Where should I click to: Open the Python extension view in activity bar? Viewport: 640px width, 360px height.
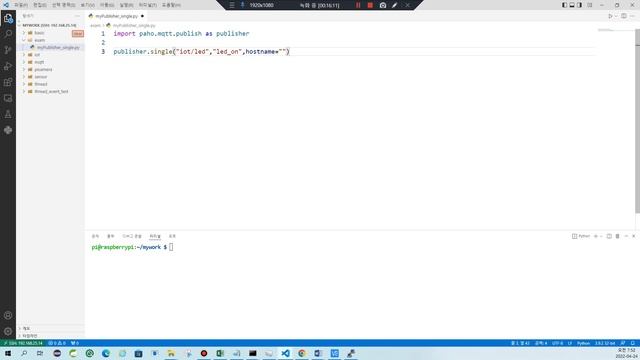[8, 130]
